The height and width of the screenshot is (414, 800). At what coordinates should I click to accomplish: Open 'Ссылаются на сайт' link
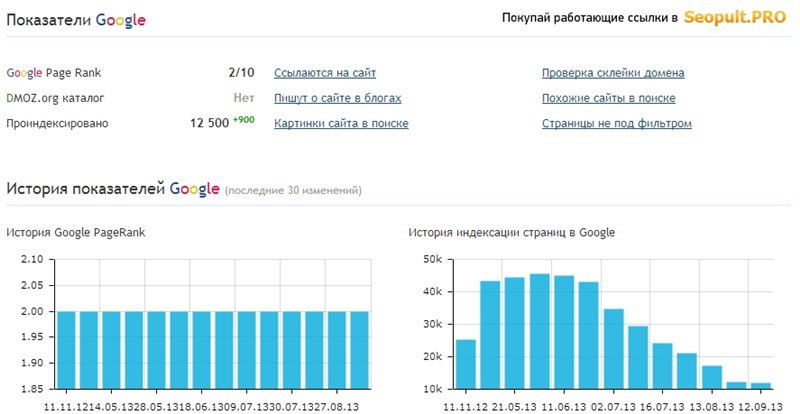pyautogui.click(x=325, y=73)
